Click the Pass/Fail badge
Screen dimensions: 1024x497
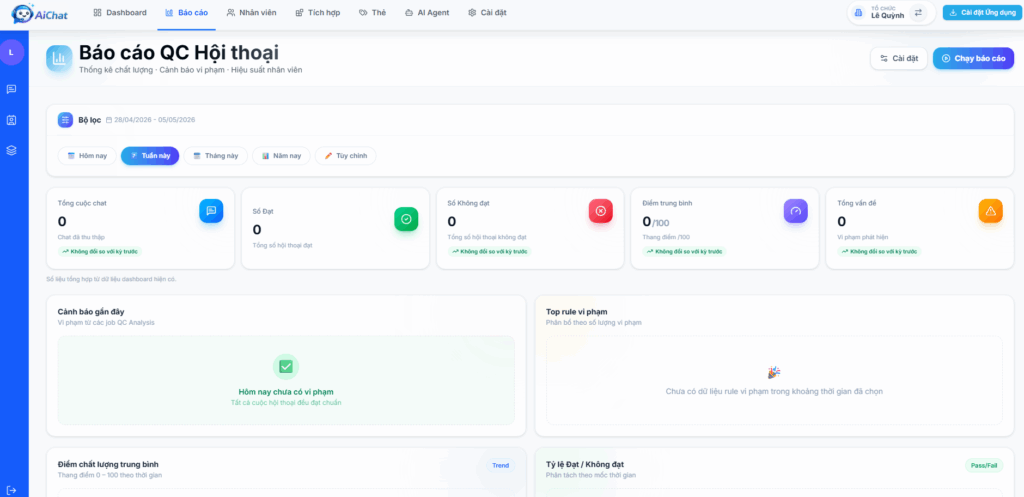coord(984,466)
